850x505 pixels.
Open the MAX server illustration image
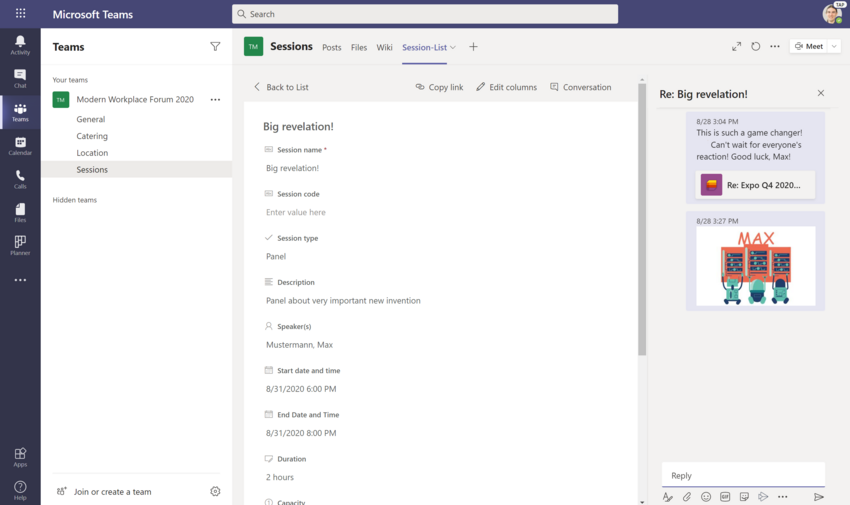click(756, 266)
